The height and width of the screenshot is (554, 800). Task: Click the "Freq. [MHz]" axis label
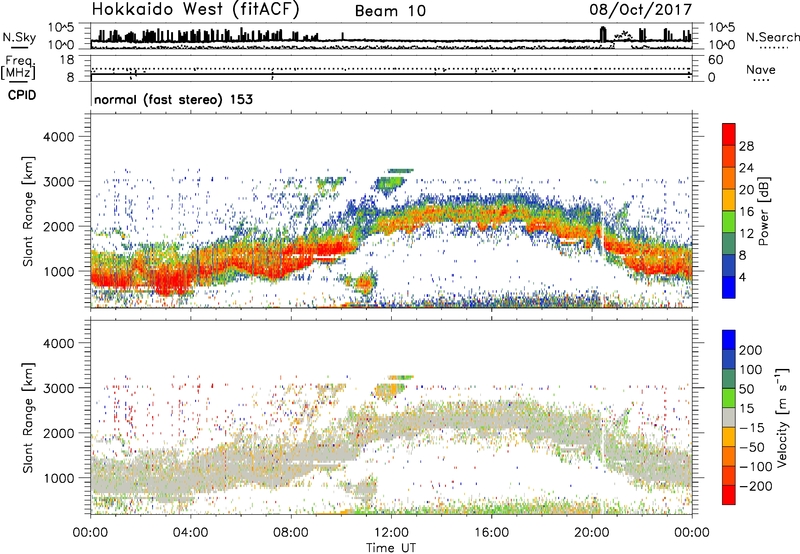tap(18, 67)
